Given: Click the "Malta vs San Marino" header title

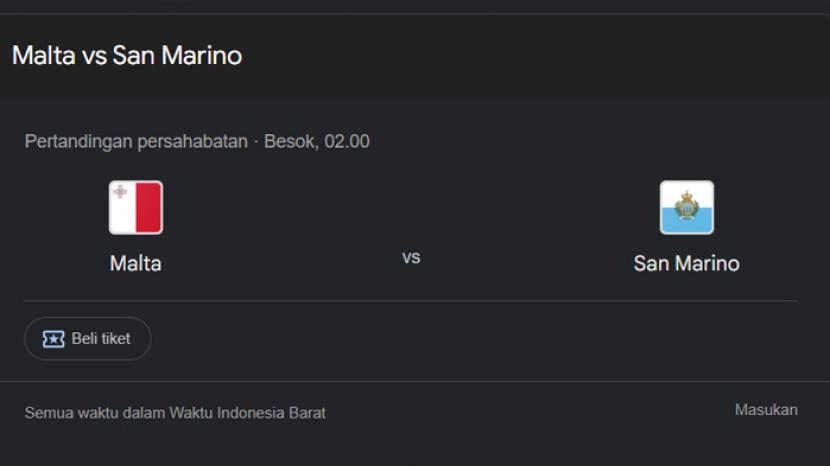Looking at the screenshot, I should click(x=127, y=56).
